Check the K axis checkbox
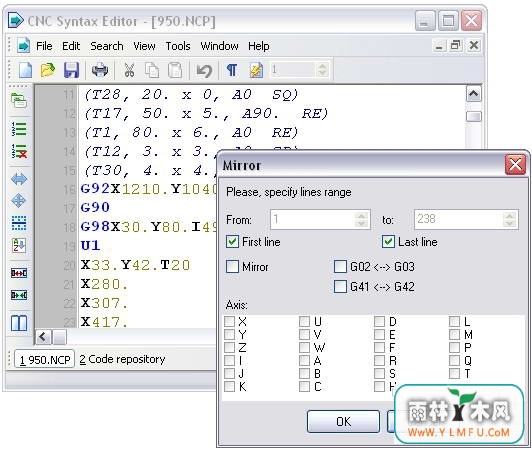The width and height of the screenshot is (532, 449). pos(230,386)
